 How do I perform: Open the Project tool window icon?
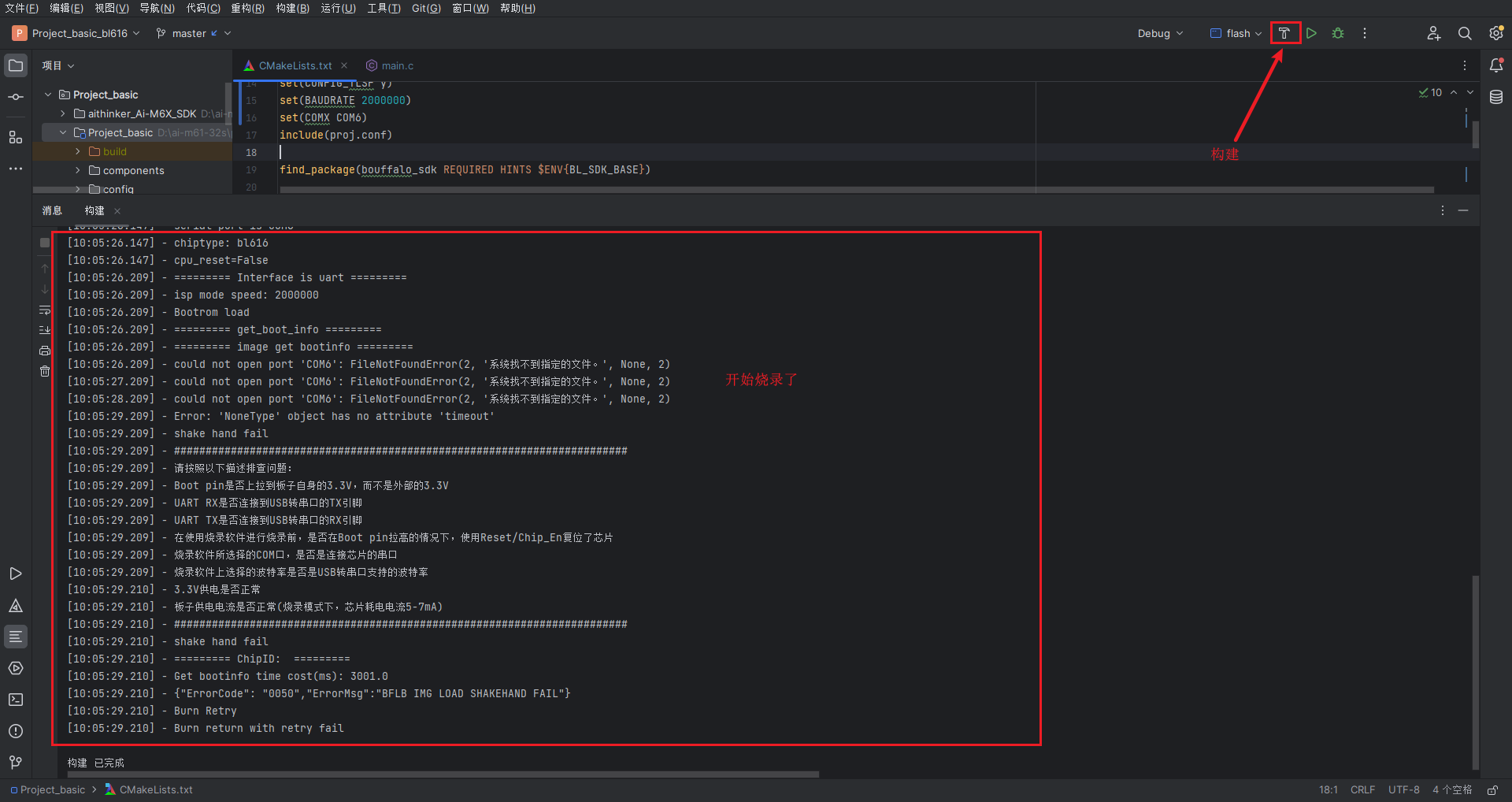pyautogui.click(x=16, y=65)
